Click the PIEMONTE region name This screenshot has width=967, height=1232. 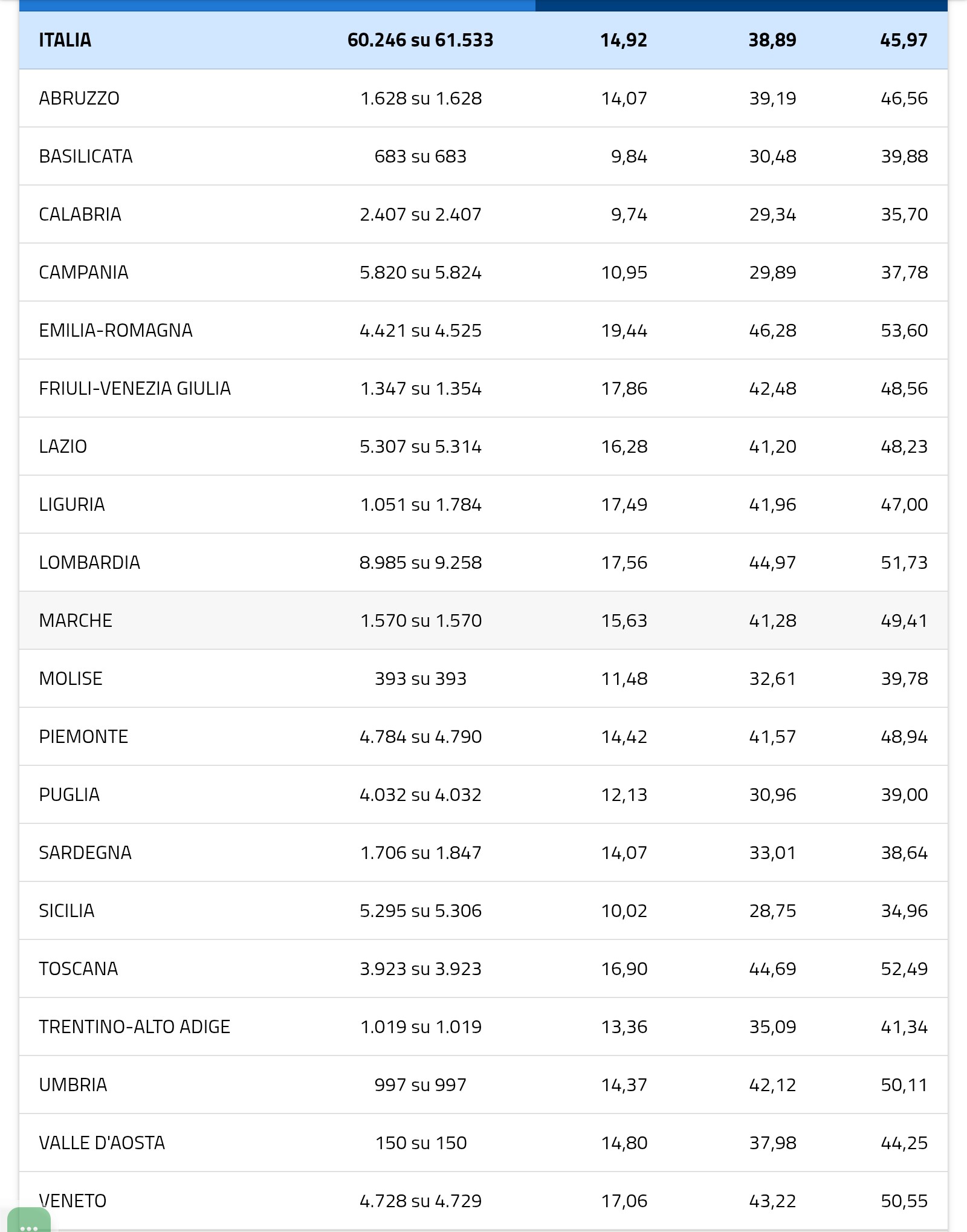pyautogui.click(x=83, y=736)
